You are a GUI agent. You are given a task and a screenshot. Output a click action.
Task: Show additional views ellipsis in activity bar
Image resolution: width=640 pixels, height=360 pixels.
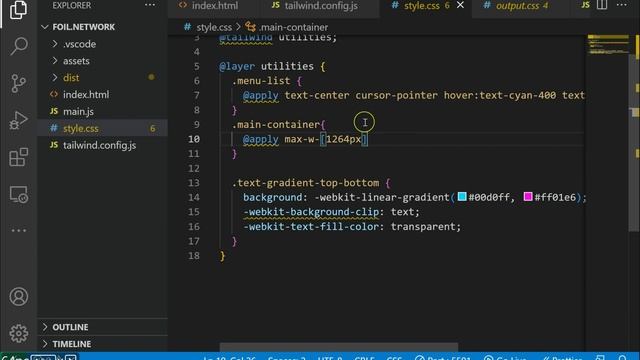pos(18,231)
